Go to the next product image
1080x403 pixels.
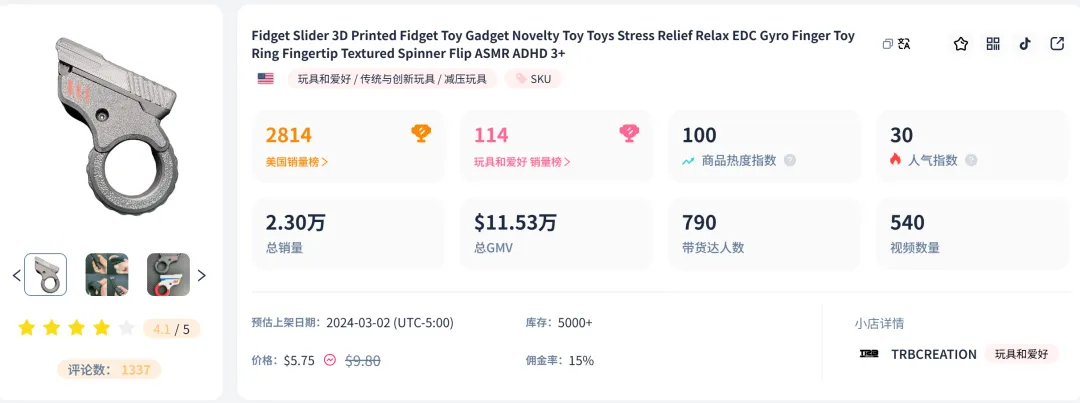pos(201,275)
